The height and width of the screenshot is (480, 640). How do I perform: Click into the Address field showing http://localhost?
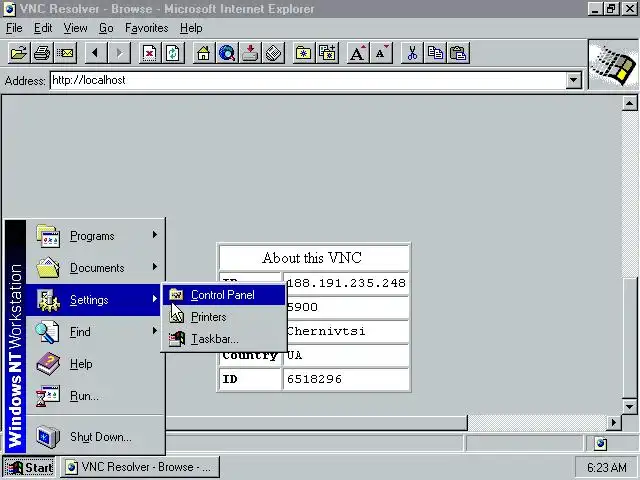click(x=308, y=80)
